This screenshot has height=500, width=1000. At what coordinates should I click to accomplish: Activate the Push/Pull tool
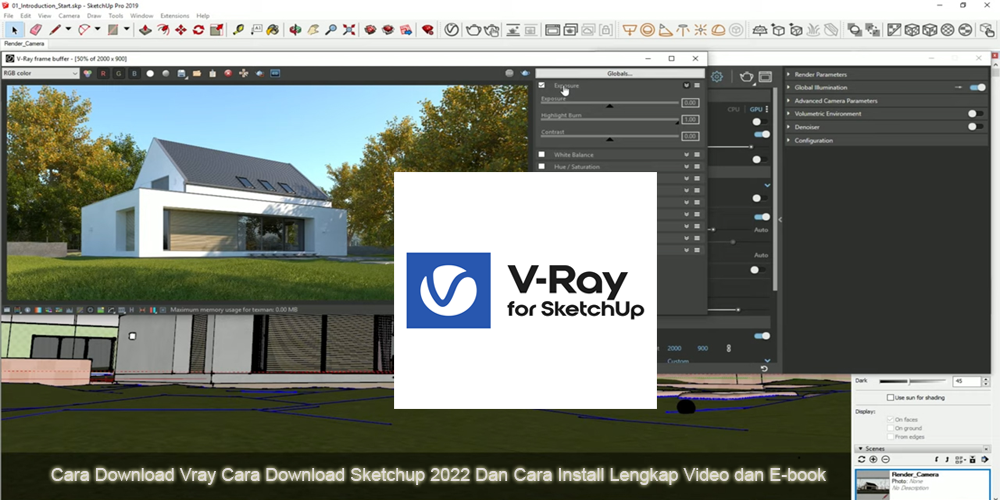[145, 29]
